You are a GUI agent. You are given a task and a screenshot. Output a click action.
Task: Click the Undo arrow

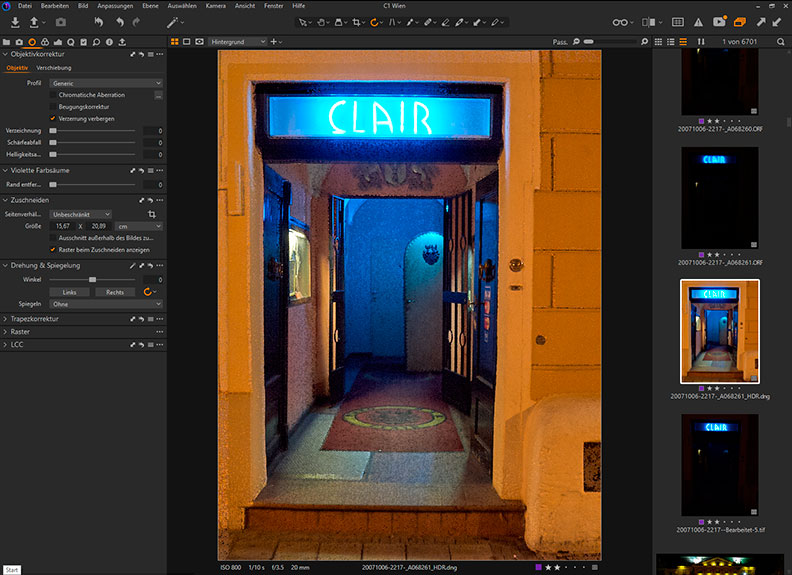click(x=120, y=22)
